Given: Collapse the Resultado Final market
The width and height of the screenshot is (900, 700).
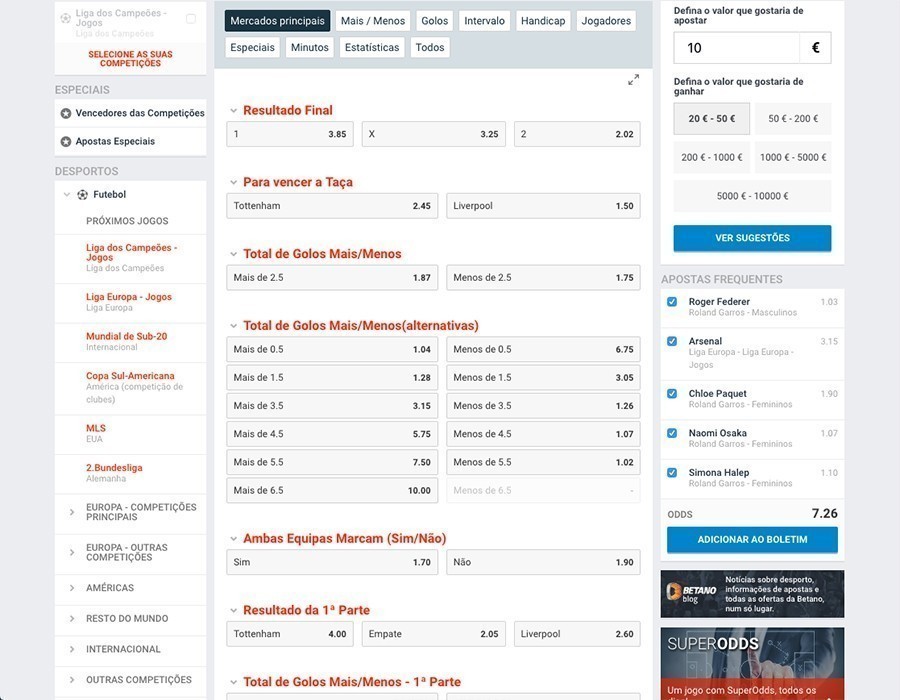Looking at the screenshot, I should [234, 111].
